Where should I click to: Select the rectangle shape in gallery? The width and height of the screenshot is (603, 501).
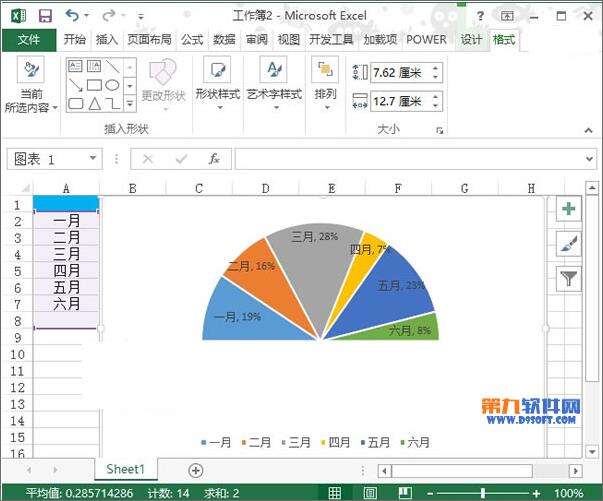[x=94, y=85]
